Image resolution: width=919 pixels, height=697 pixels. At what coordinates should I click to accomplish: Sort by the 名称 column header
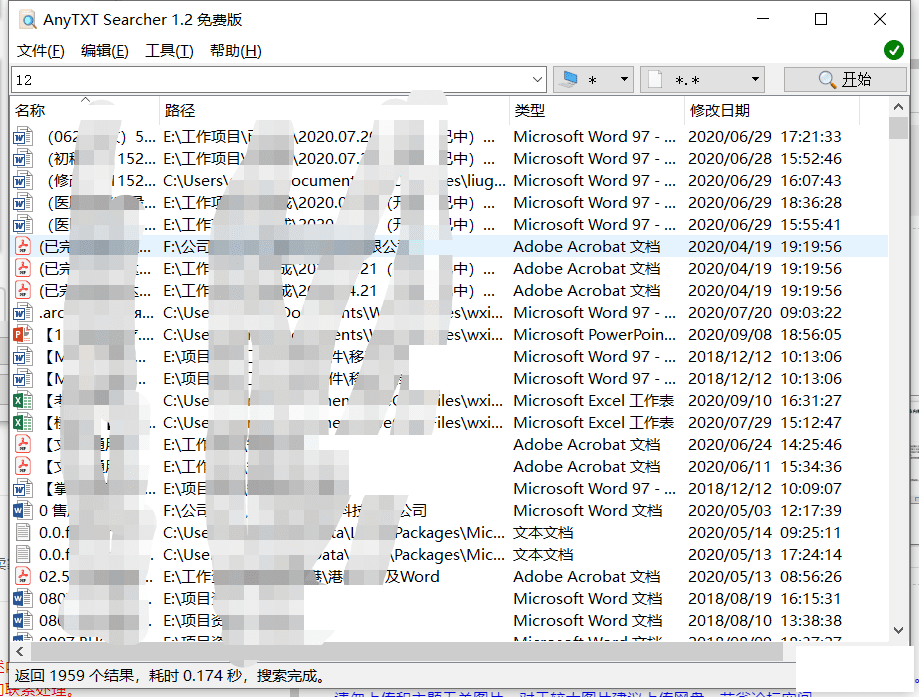tap(85, 110)
